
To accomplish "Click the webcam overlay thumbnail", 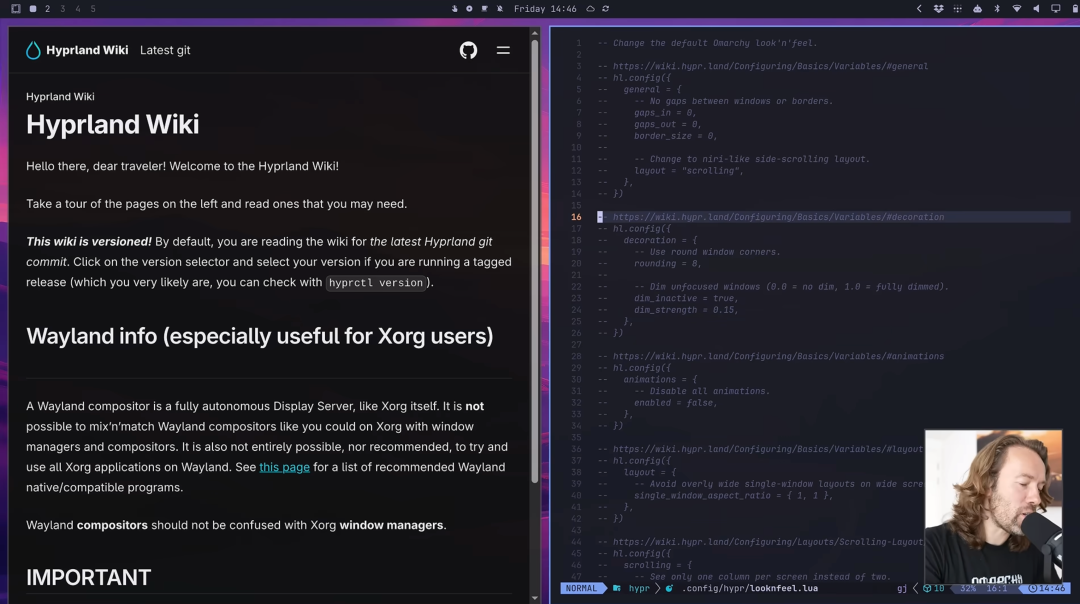I will coord(993,507).
